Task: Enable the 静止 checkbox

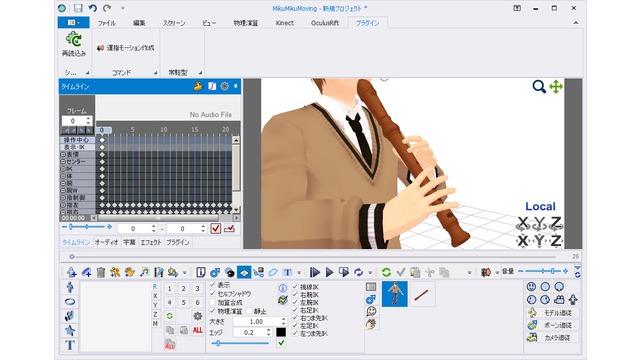Action: point(249,311)
